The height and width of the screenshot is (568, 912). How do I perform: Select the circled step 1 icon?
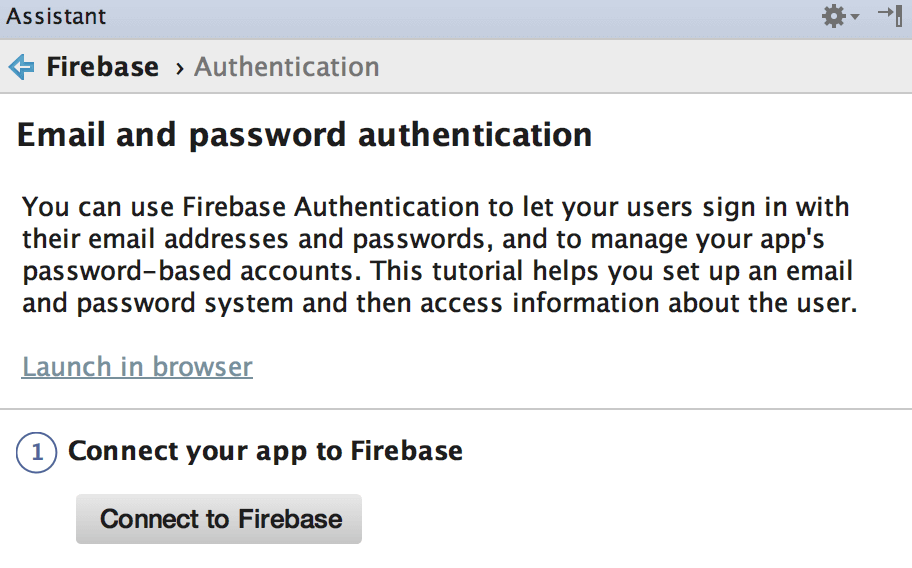click(x=36, y=452)
